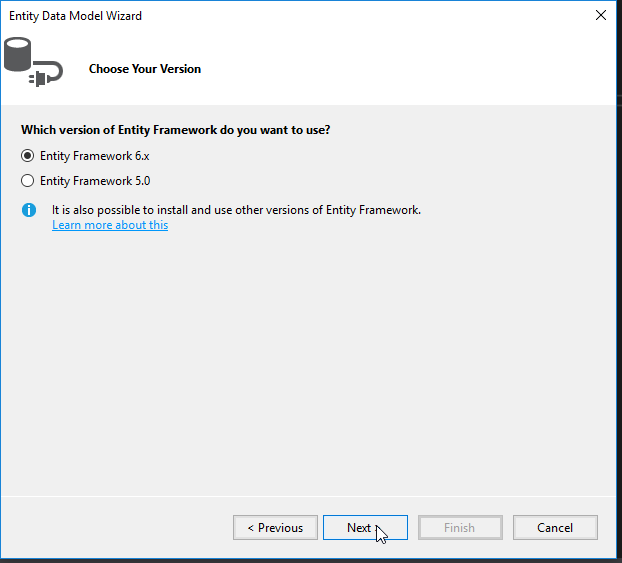The image size is (622, 563).
Task: Cancel the wizard
Action: point(555,527)
